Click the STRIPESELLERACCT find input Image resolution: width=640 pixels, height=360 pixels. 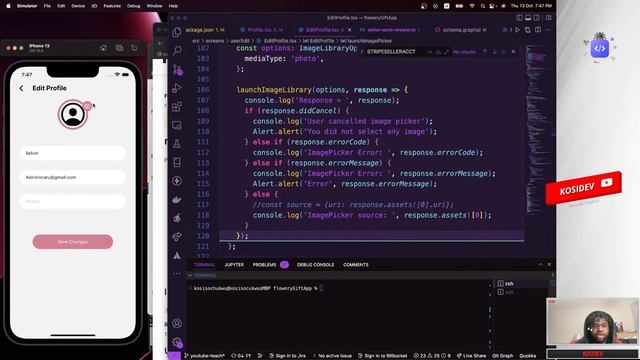coord(395,52)
